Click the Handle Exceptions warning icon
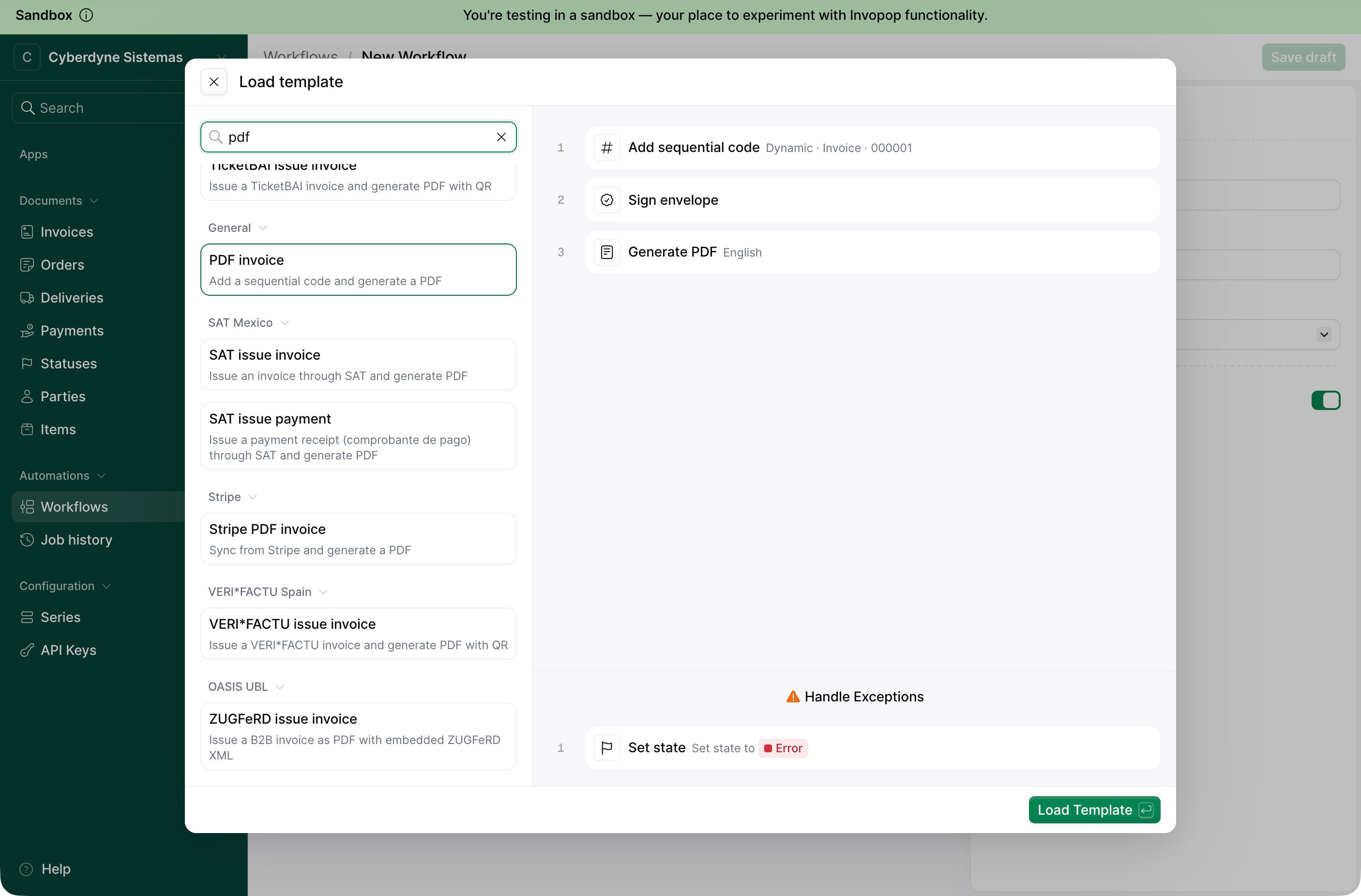1361x896 pixels. pyautogui.click(x=793, y=697)
